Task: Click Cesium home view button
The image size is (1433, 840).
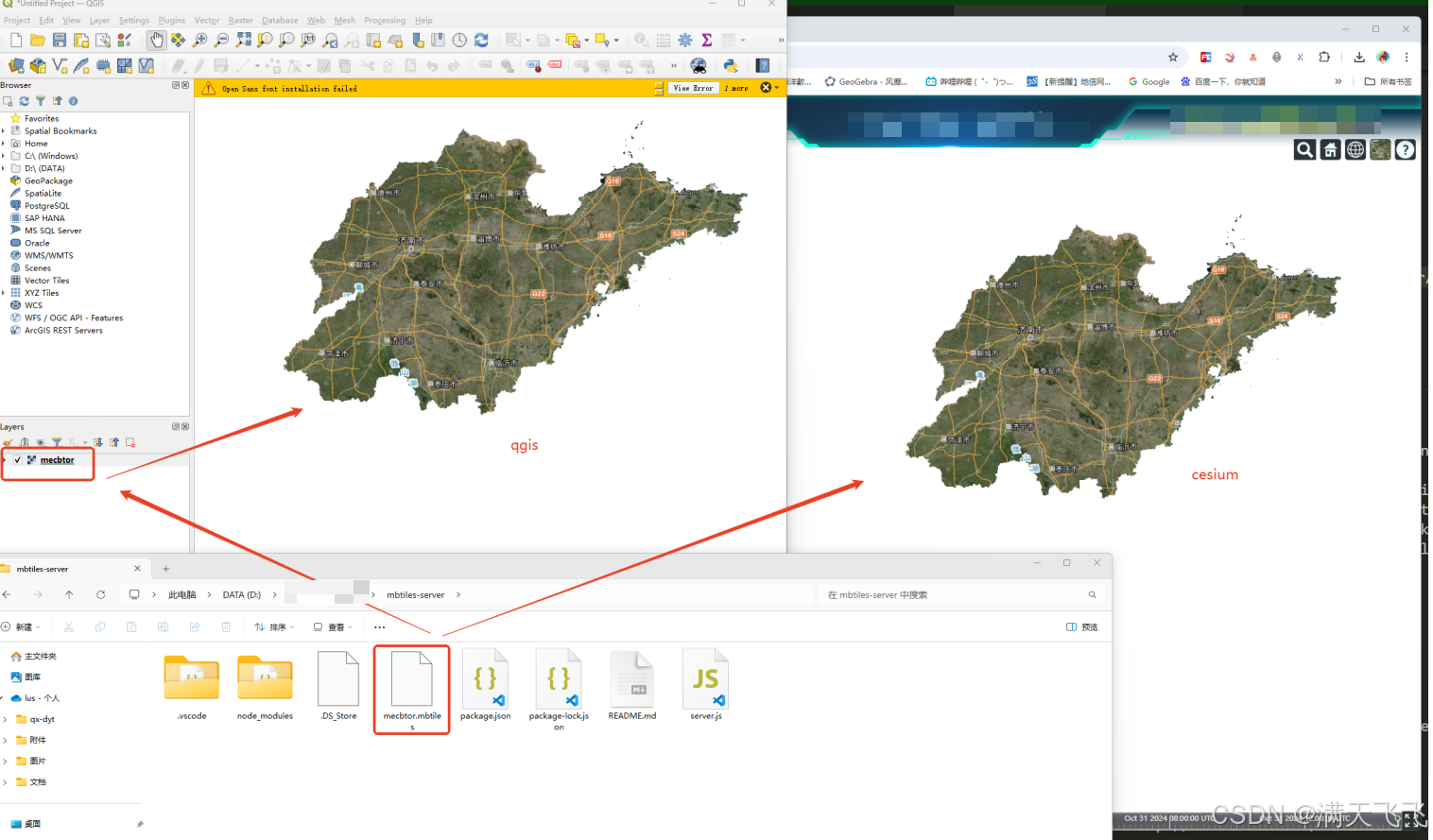Action: (1330, 149)
